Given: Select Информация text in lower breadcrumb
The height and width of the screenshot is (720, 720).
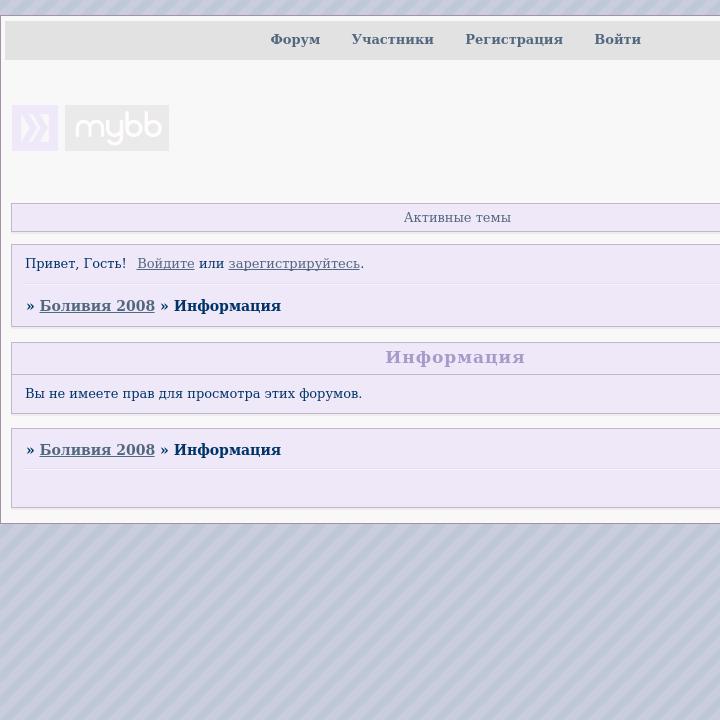Looking at the screenshot, I should [x=227, y=450].
